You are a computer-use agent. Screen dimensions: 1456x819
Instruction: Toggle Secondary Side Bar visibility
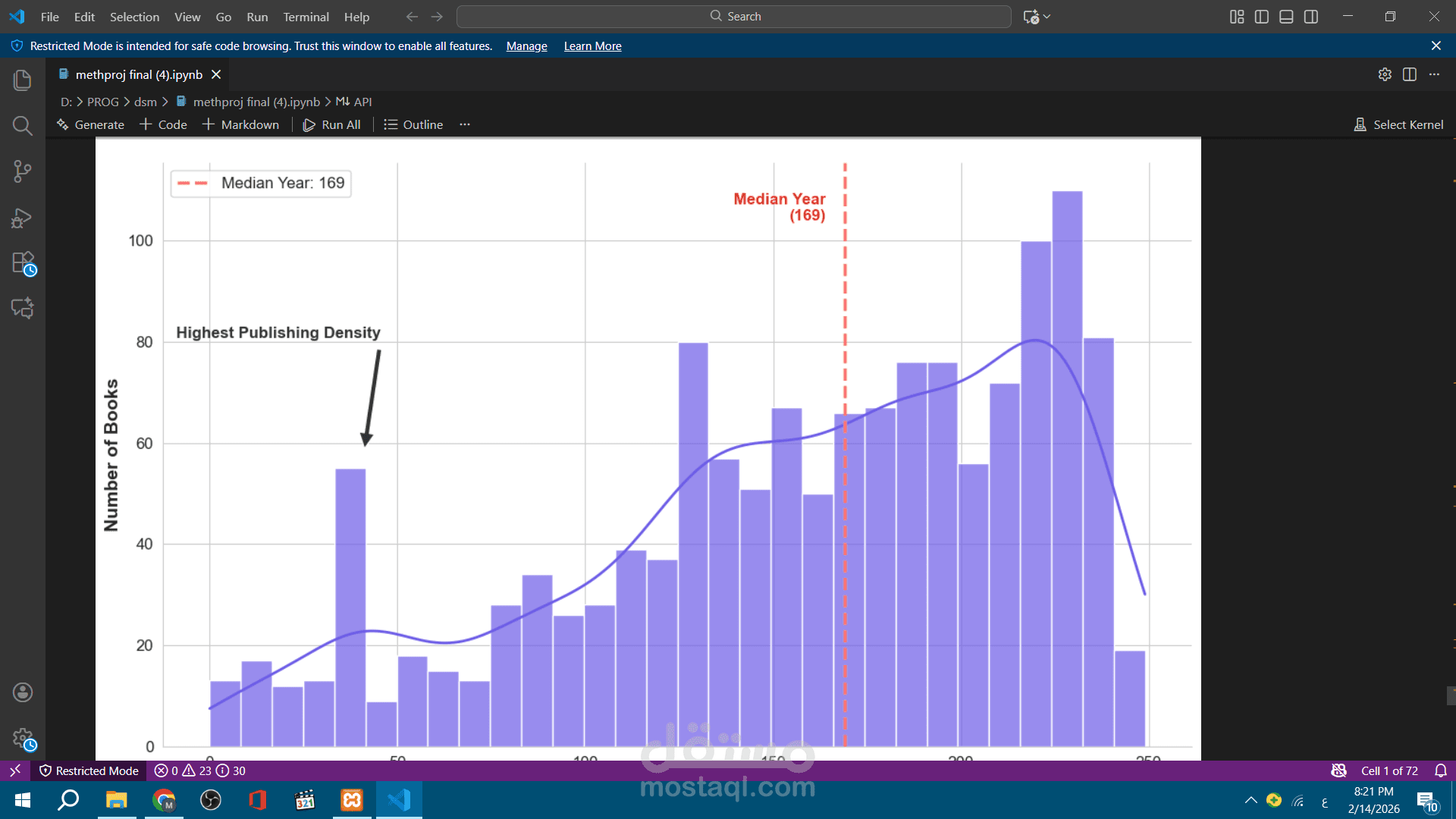tap(1311, 17)
